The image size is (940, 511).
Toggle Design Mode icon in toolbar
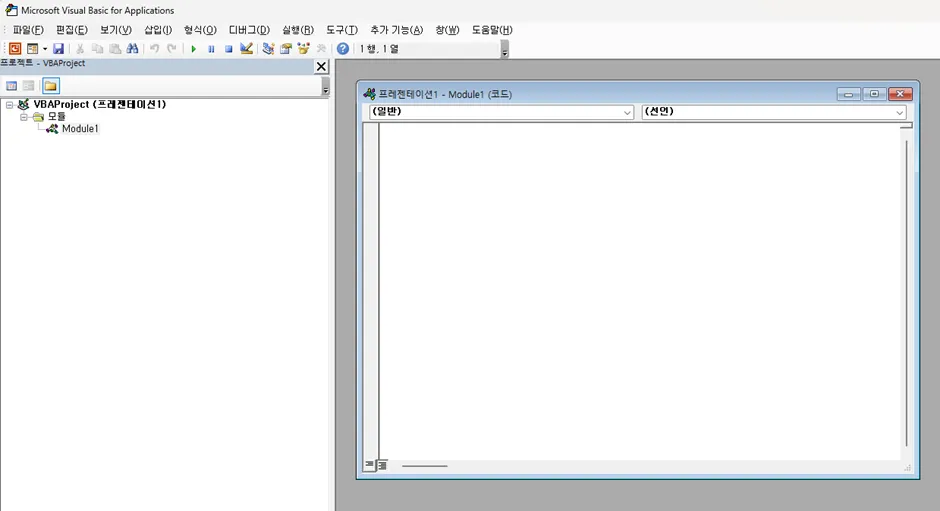click(246, 49)
